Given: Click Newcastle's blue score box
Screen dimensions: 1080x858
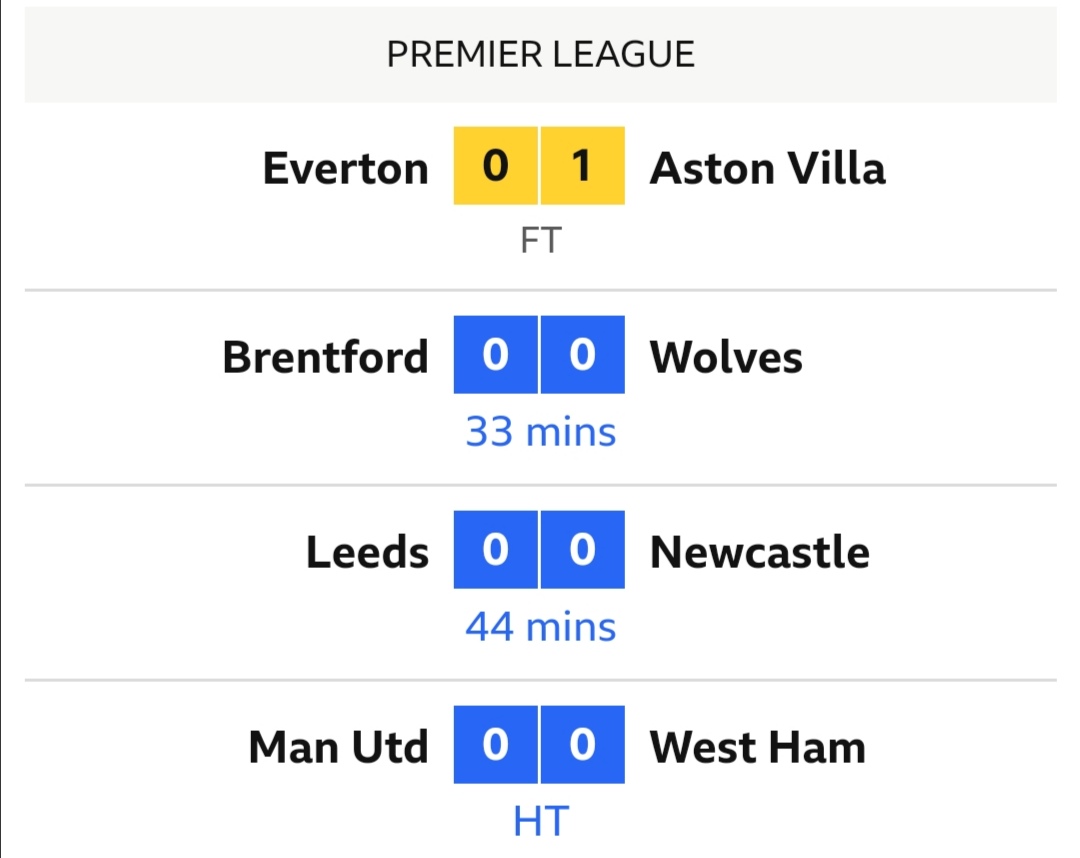Looking at the screenshot, I should pyautogui.click(x=583, y=550).
